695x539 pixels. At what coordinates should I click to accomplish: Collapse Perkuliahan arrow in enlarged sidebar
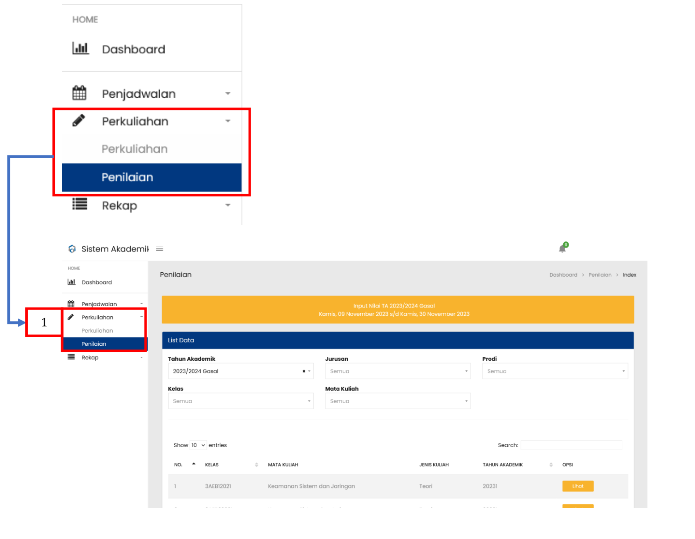point(228,121)
